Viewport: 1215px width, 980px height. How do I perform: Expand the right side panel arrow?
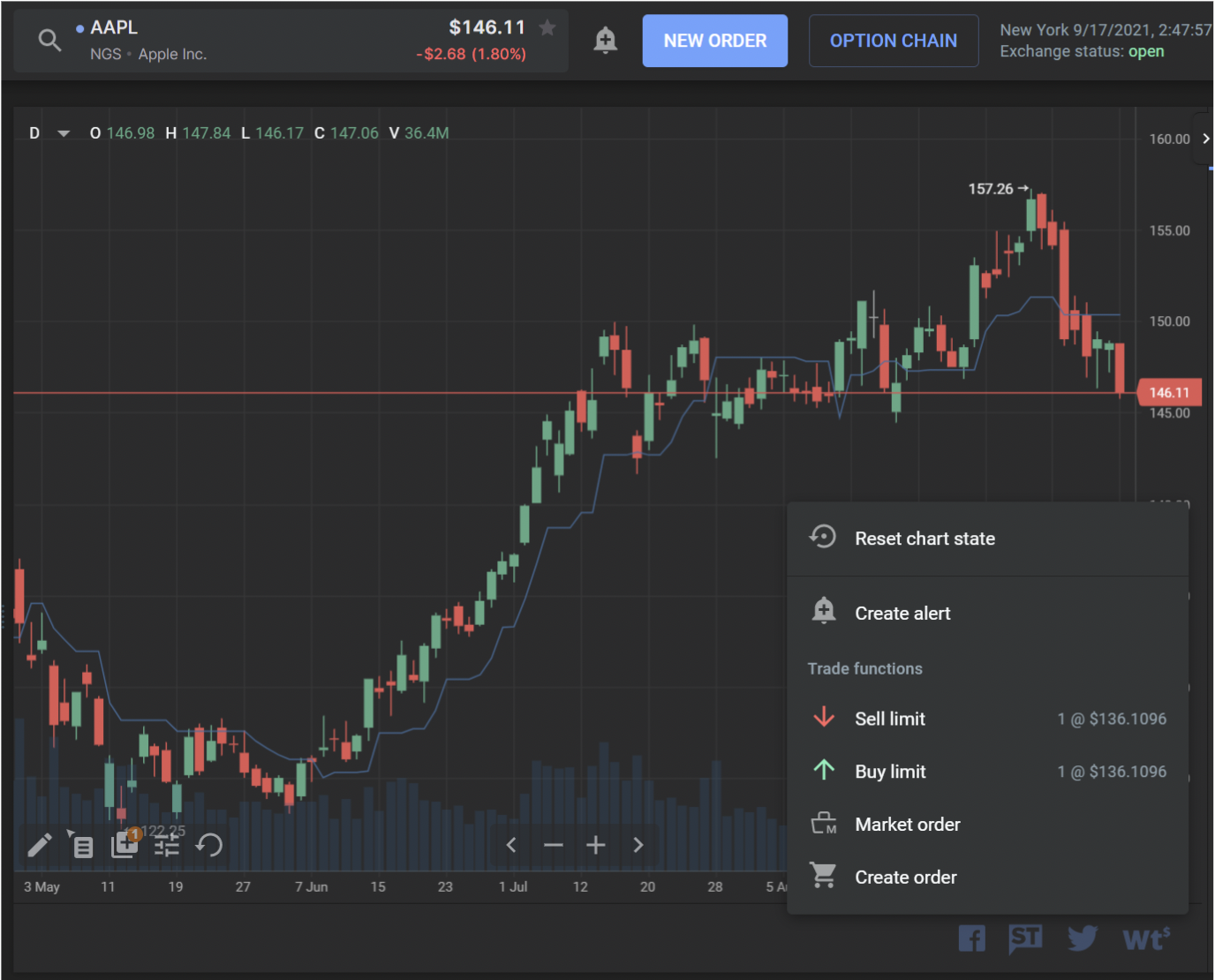[1205, 139]
